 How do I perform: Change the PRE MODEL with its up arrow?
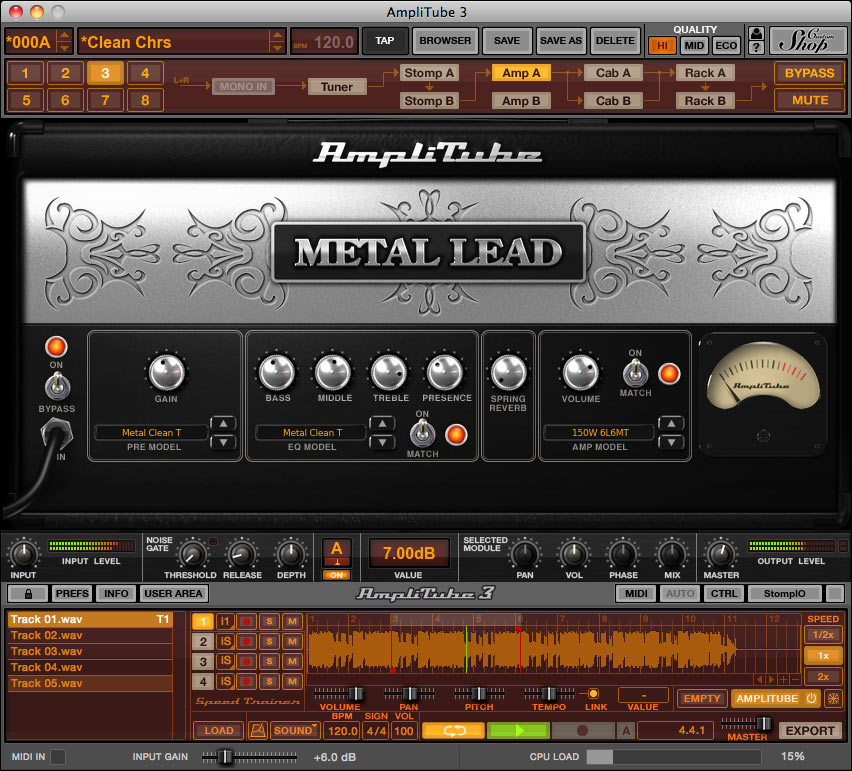[x=223, y=423]
